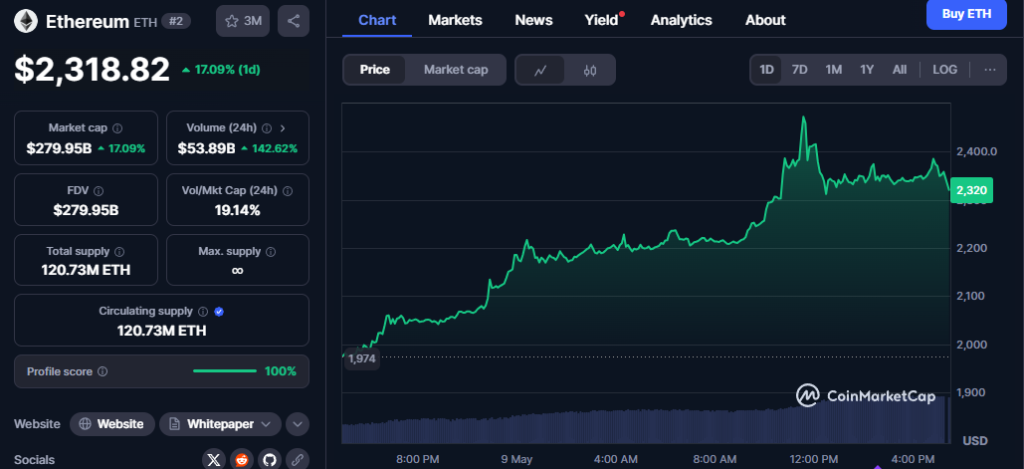Click Volume (24h) info icon
This screenshot has width=1024, height=469.
[x=265, y=128]
